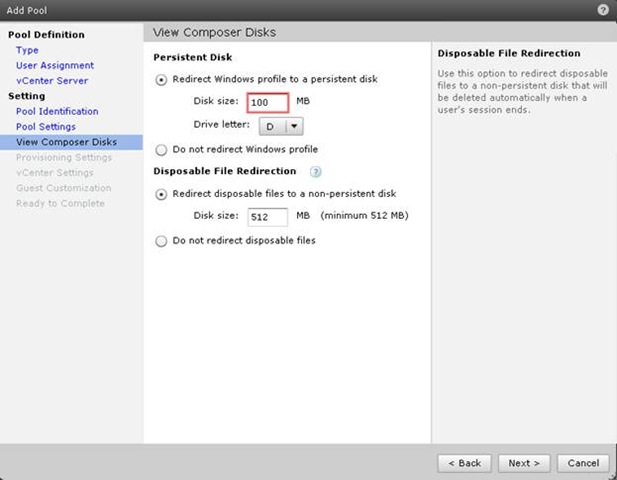This screenshot has height=480, width=617.
Task: Click the persistent Disk size field showing 100
Action: pyautogui.click(x=268, y=103)
